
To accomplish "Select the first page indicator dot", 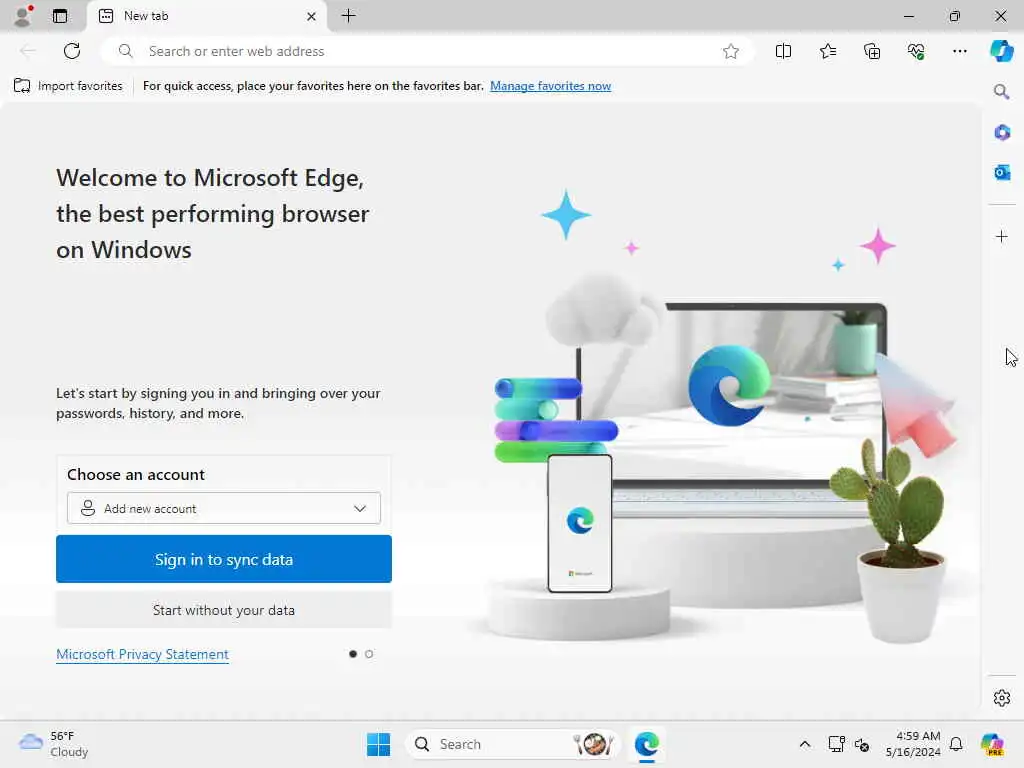I will [353, 654].
